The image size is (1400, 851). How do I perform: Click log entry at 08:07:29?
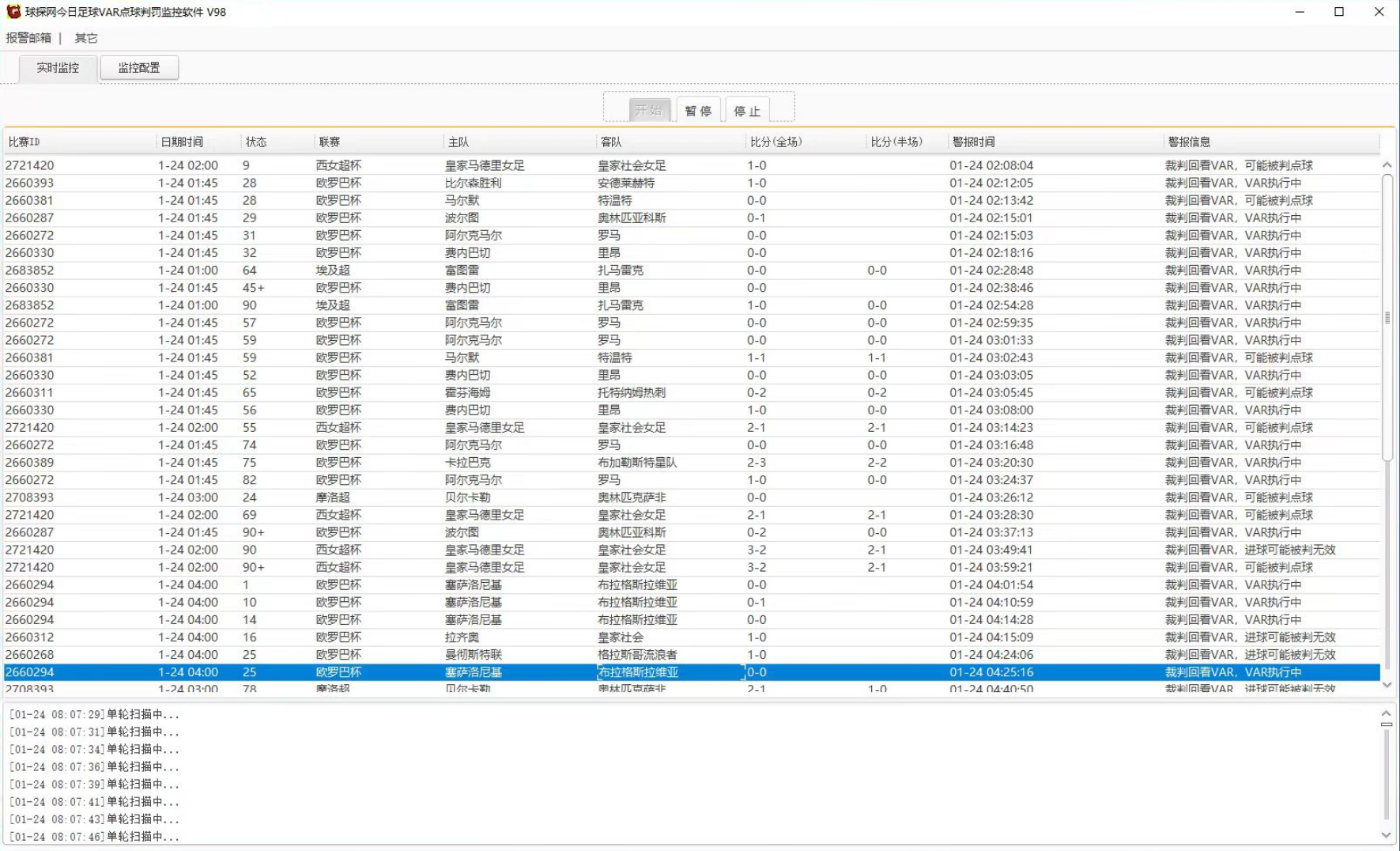point(94,714)
